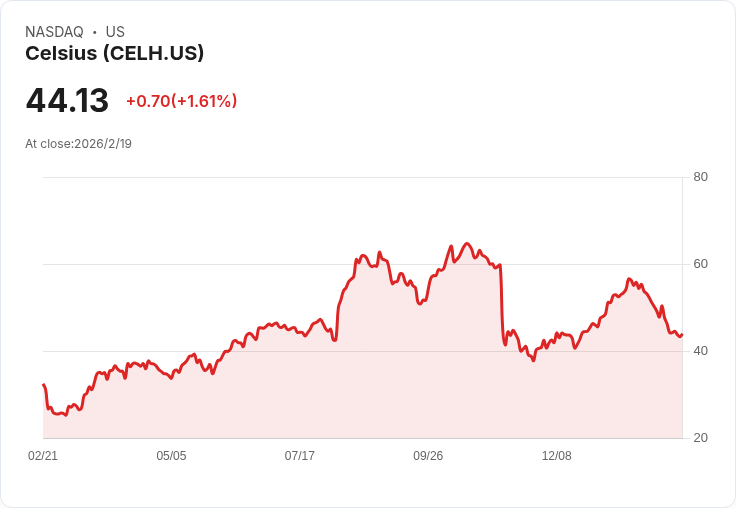Click the 40 y-axis price label
The image size is (736, 508).
(701, 351)
